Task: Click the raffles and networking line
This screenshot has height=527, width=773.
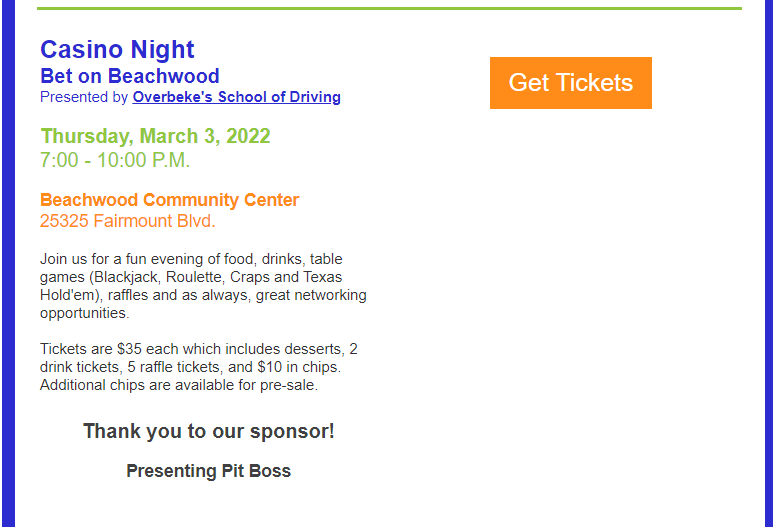Action: point(203,295)
